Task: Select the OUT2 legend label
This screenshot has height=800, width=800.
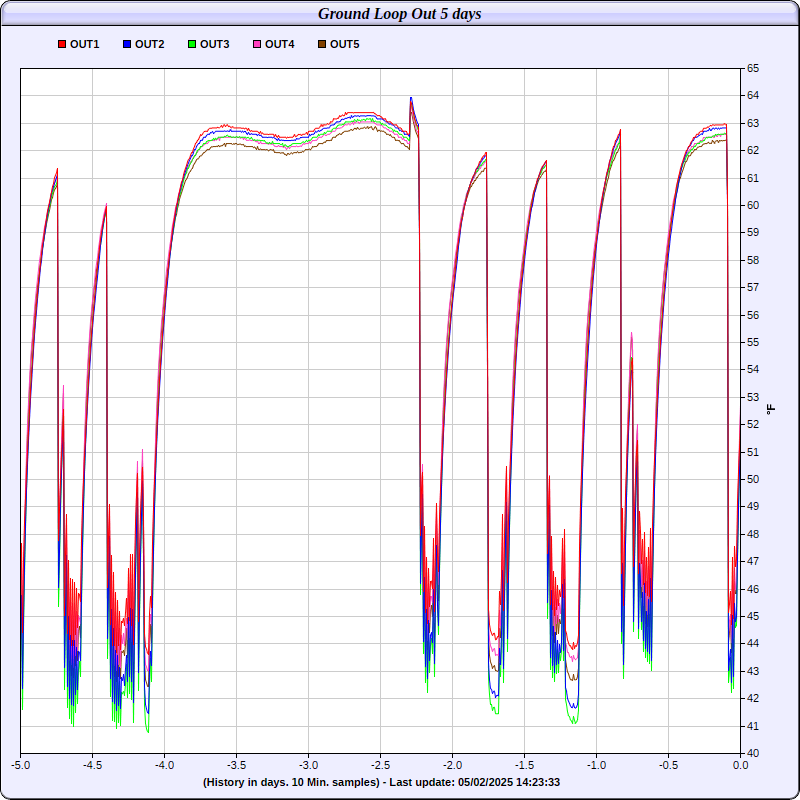Action: (x=149, y=44)
